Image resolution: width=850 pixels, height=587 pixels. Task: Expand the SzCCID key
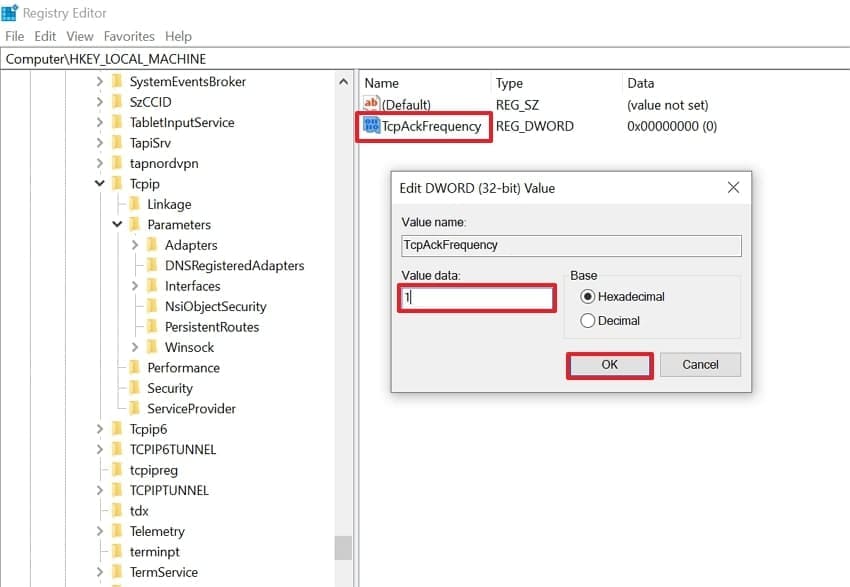click(99, 102)
